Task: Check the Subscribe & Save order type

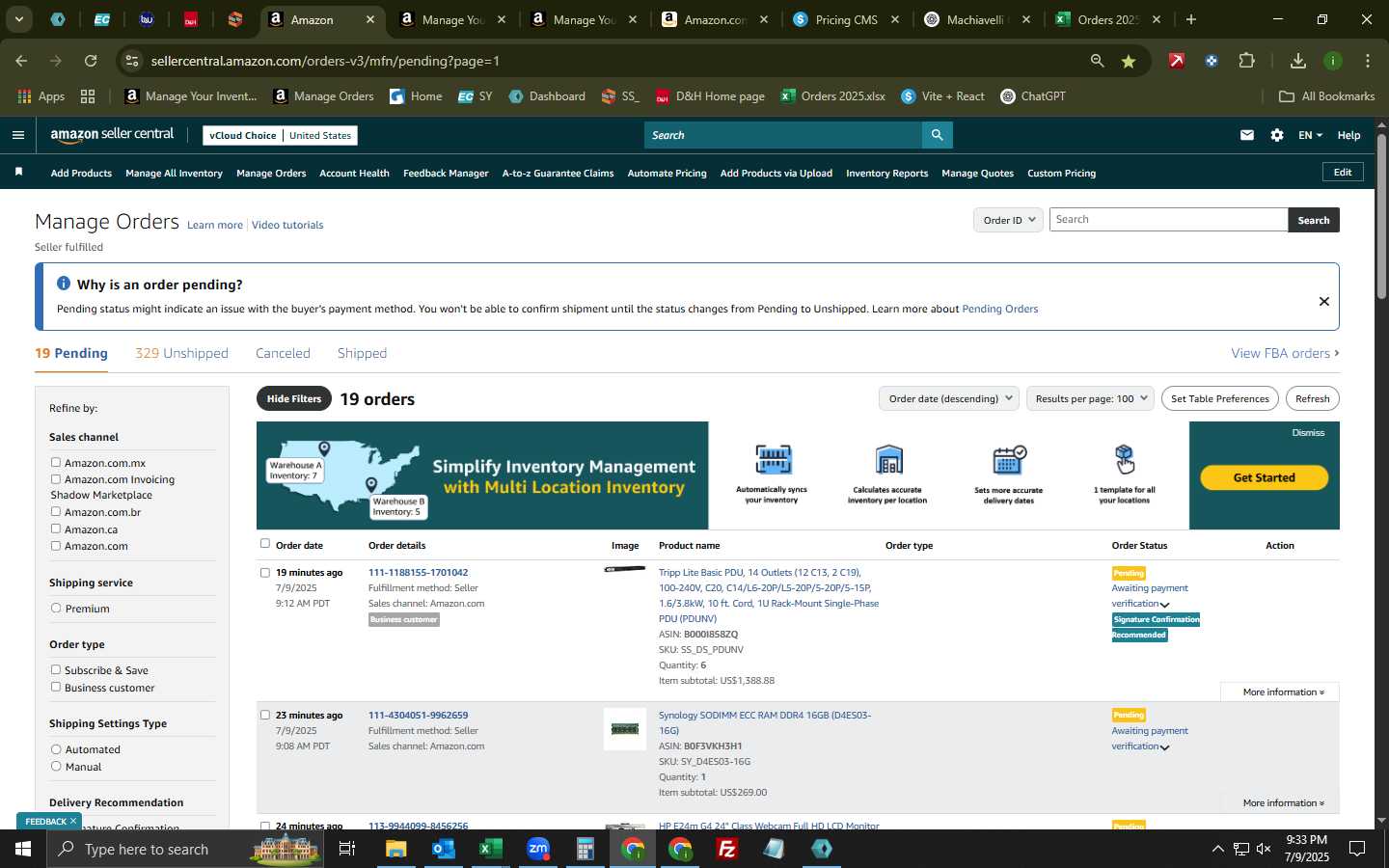Action: click(55, 669)
